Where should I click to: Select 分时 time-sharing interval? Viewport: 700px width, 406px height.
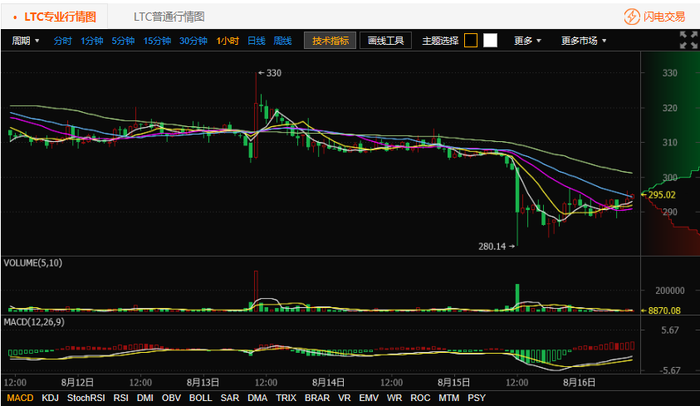(x=62, y=41)
